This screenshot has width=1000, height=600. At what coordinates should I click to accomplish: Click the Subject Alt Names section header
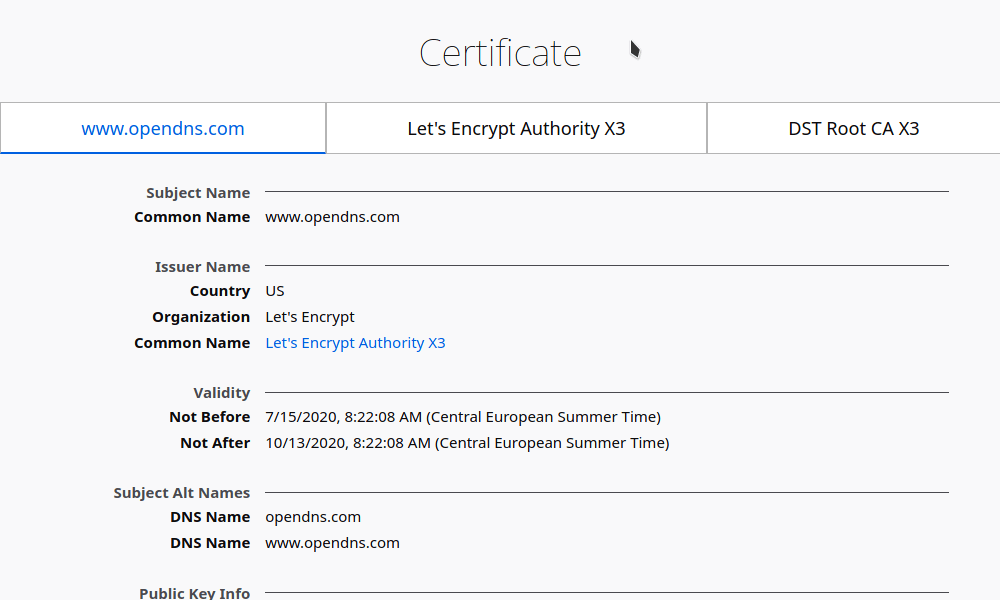[182, 493]
